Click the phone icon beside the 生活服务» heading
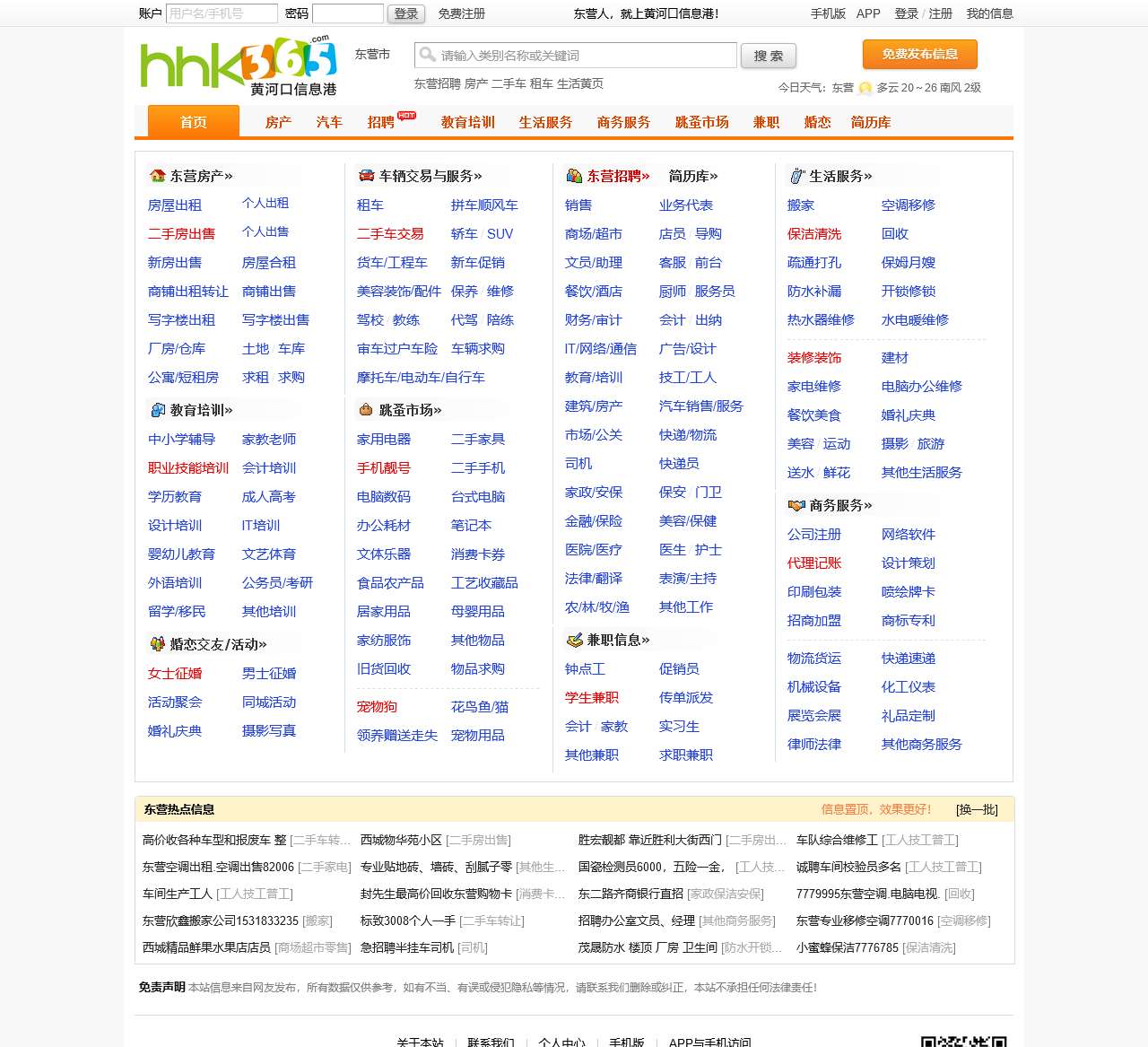Image resolution: width=1148 pixels, height=1047 pixels. coord(797,176)
